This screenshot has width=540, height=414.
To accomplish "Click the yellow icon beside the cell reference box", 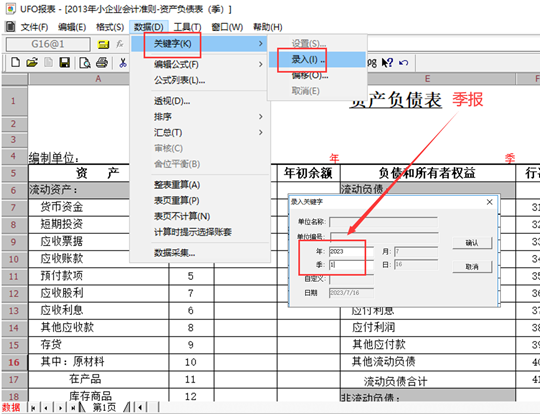I will 103,44.
